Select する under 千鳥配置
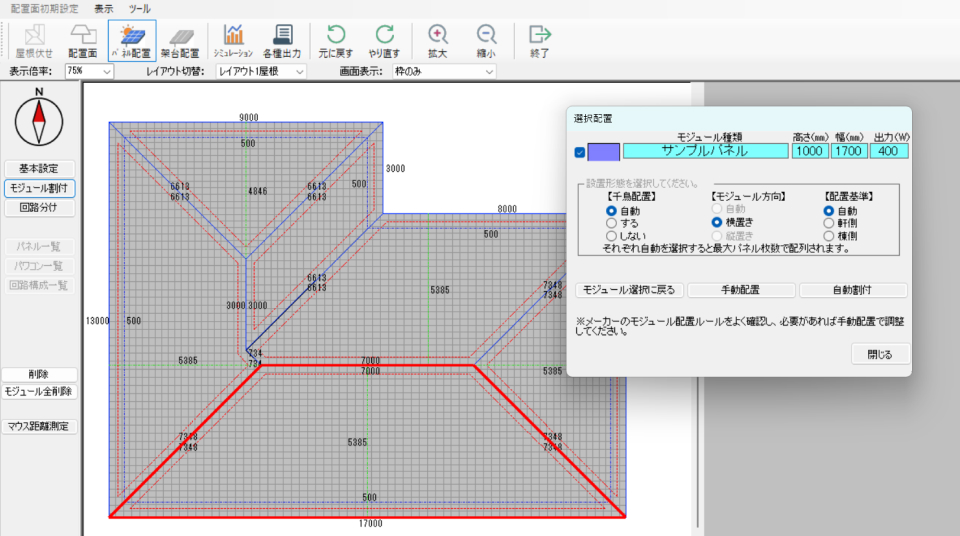Image resolution: width=960 pixels, height=536 pixels. tap(611, 223)
